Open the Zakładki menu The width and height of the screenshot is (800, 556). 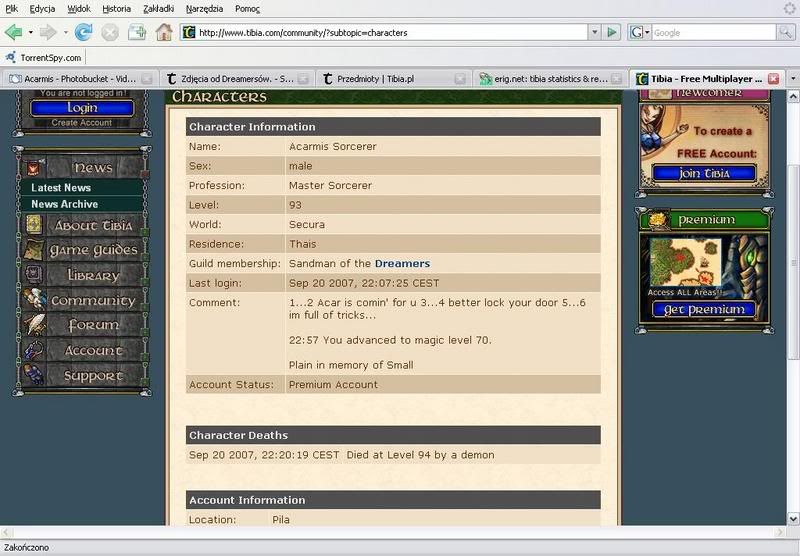click(x=159, y=9)
